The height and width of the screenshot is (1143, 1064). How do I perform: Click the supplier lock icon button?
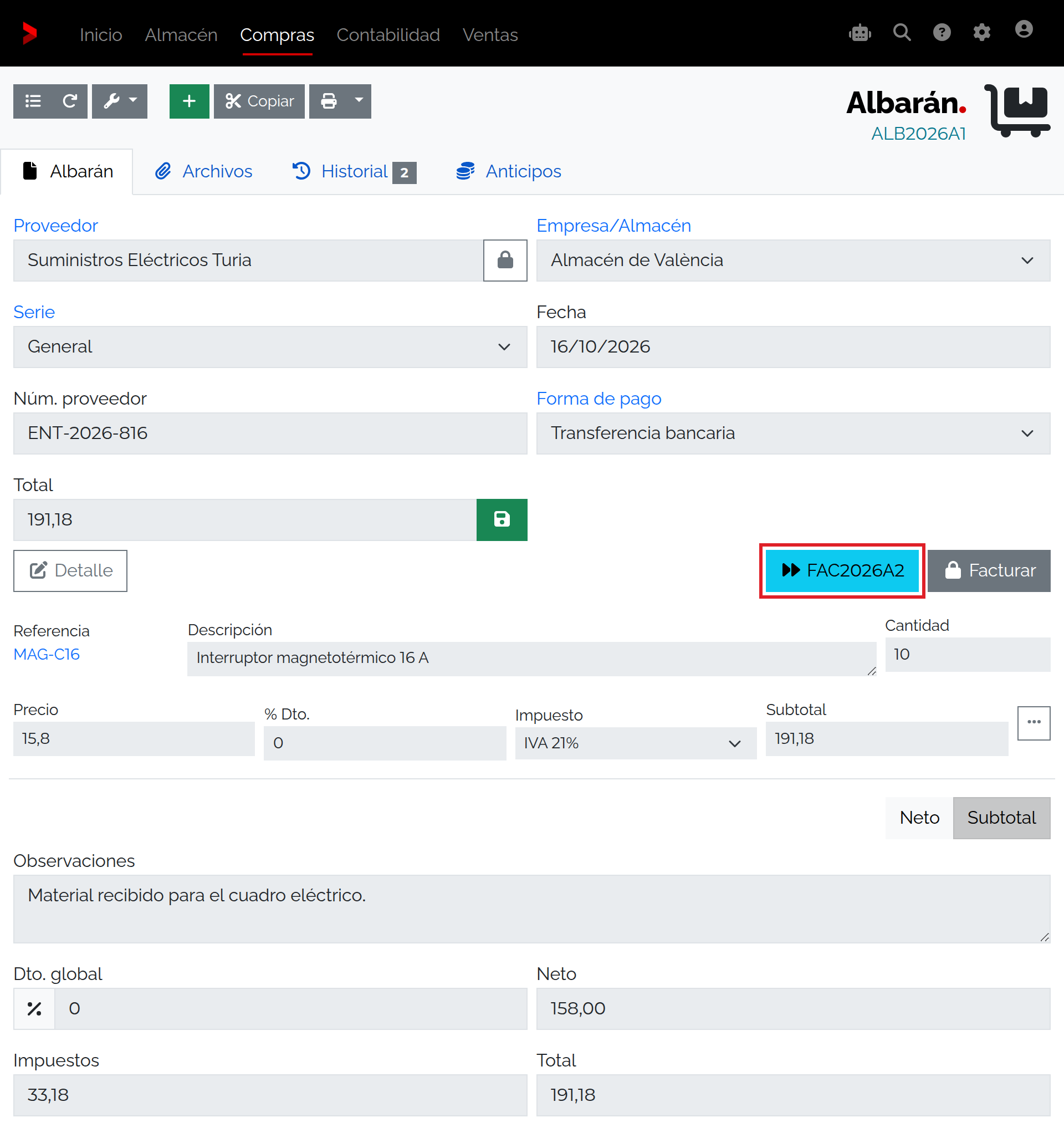(x=505, y=260)
